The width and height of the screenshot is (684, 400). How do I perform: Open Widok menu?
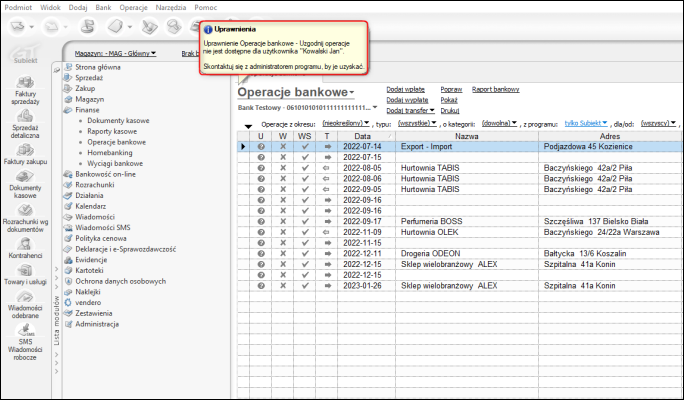pos(50,7)
